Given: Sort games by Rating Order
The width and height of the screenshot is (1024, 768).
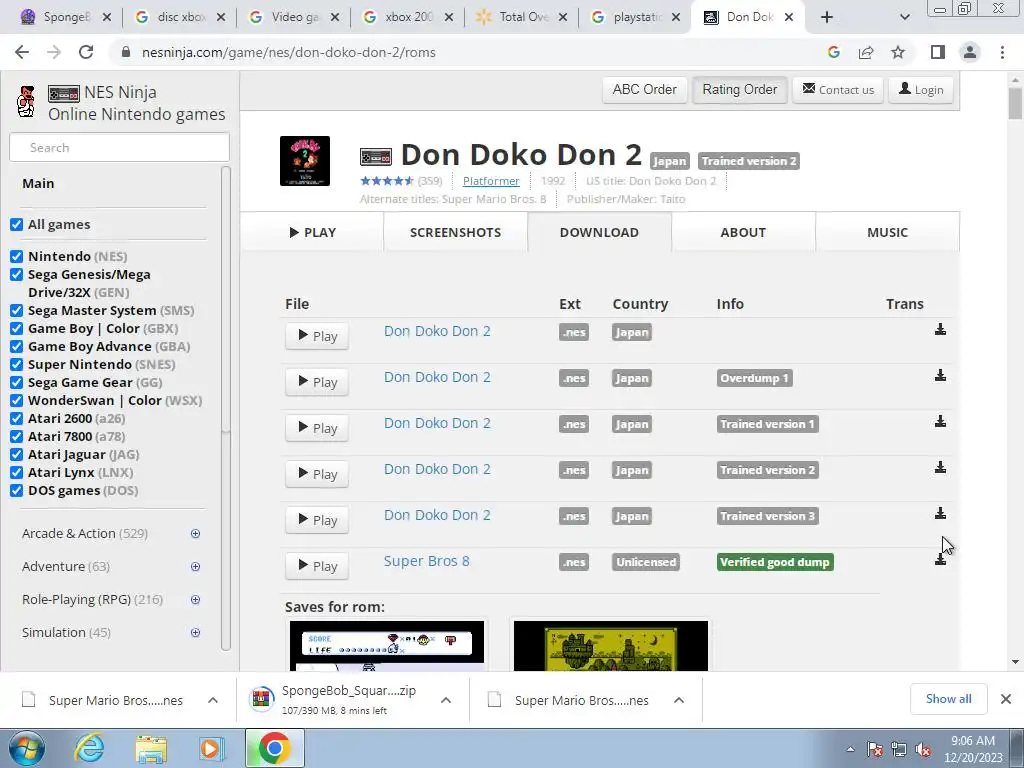Looking at the screenshot, I should tap(740, 89).
